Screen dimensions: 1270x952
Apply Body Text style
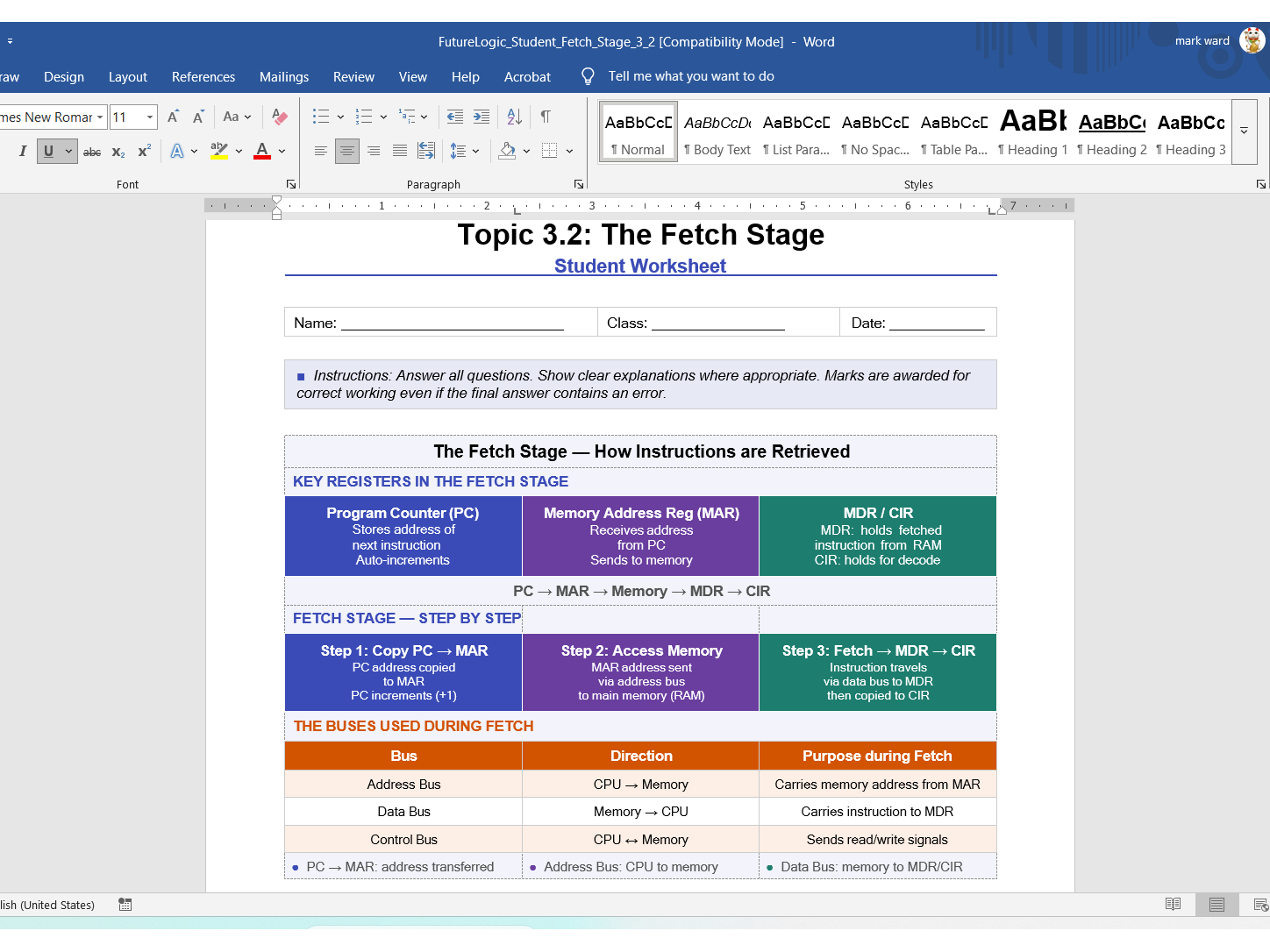point(717,132)
